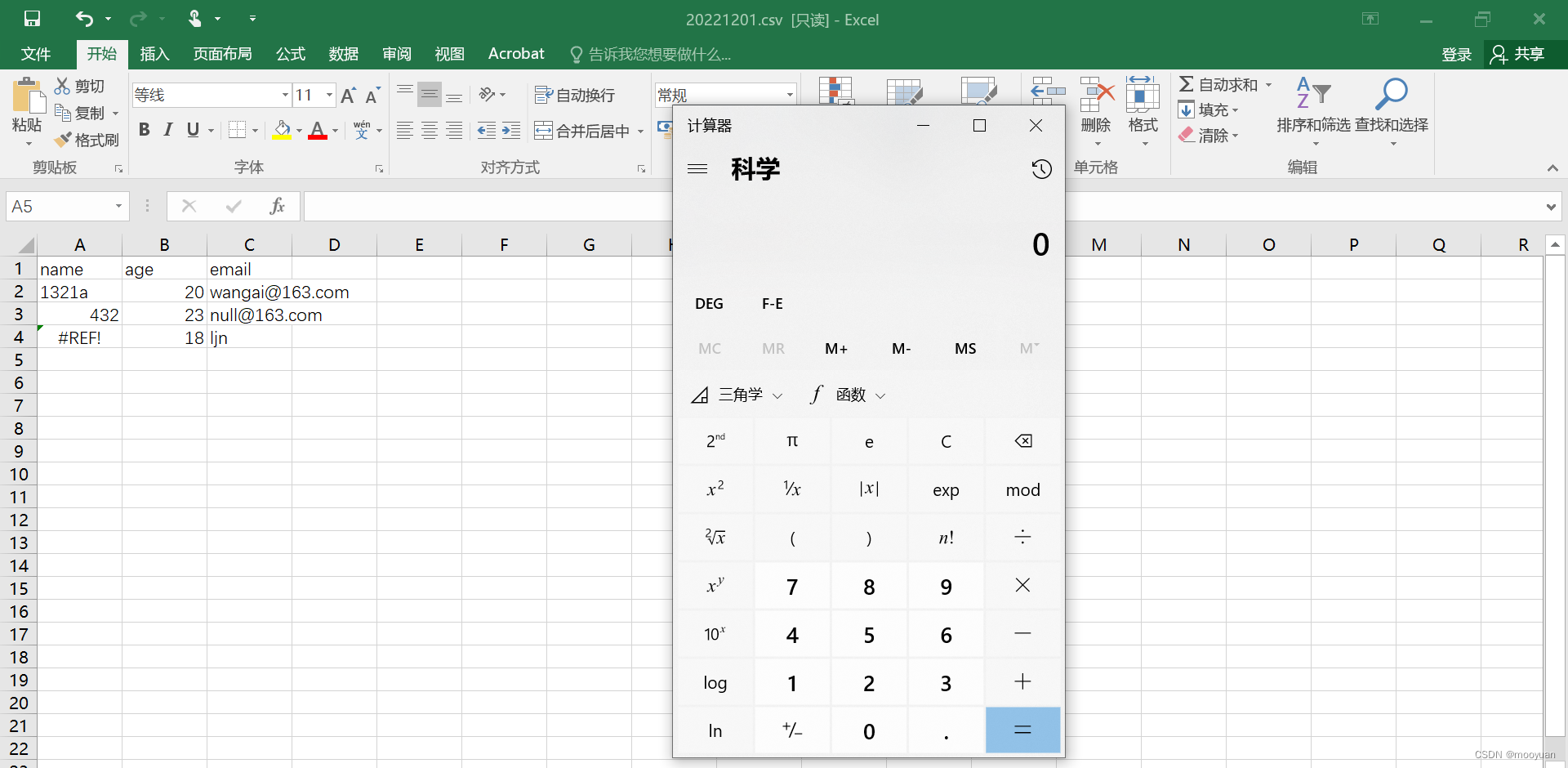Image resolution: width=1568 pixels, height=768 pixels.
Task: Click the equals button in Calculator
Action: point(1022,730)
